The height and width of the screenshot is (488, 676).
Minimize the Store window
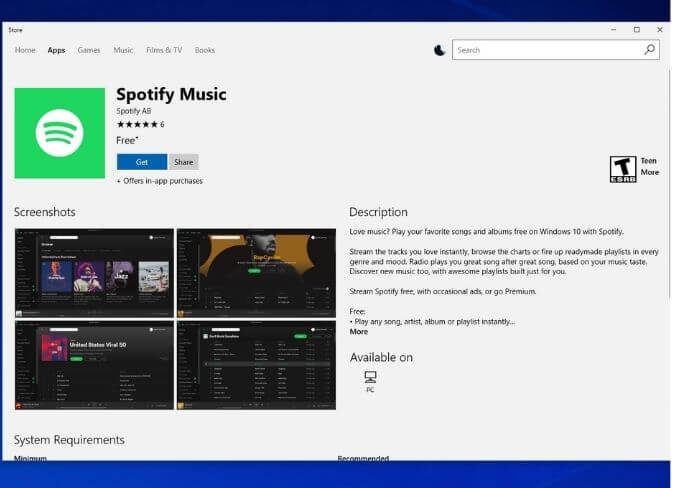(x=612, y=30)
